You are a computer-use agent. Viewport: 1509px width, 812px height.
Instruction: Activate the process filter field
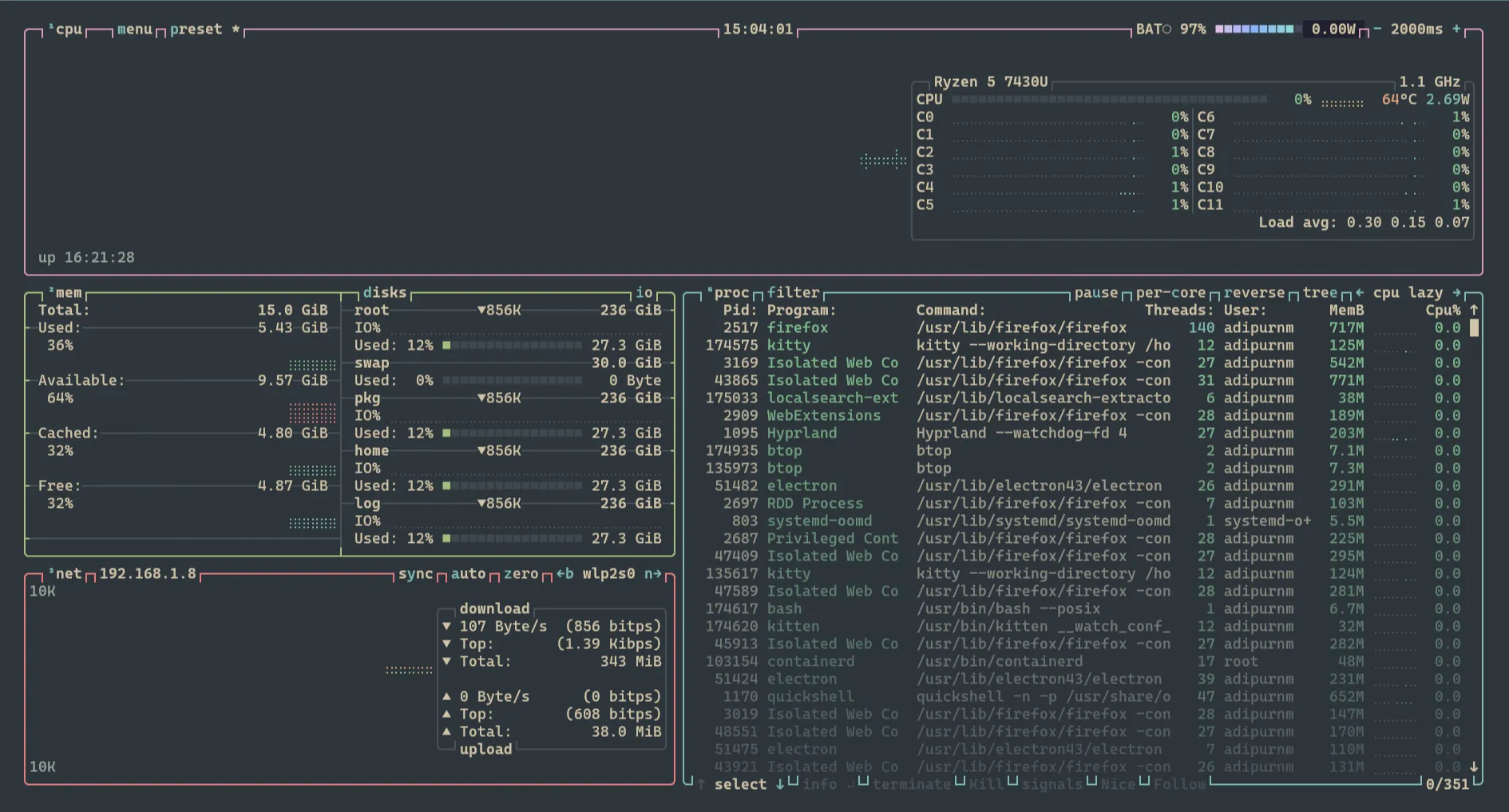point(794,293)
